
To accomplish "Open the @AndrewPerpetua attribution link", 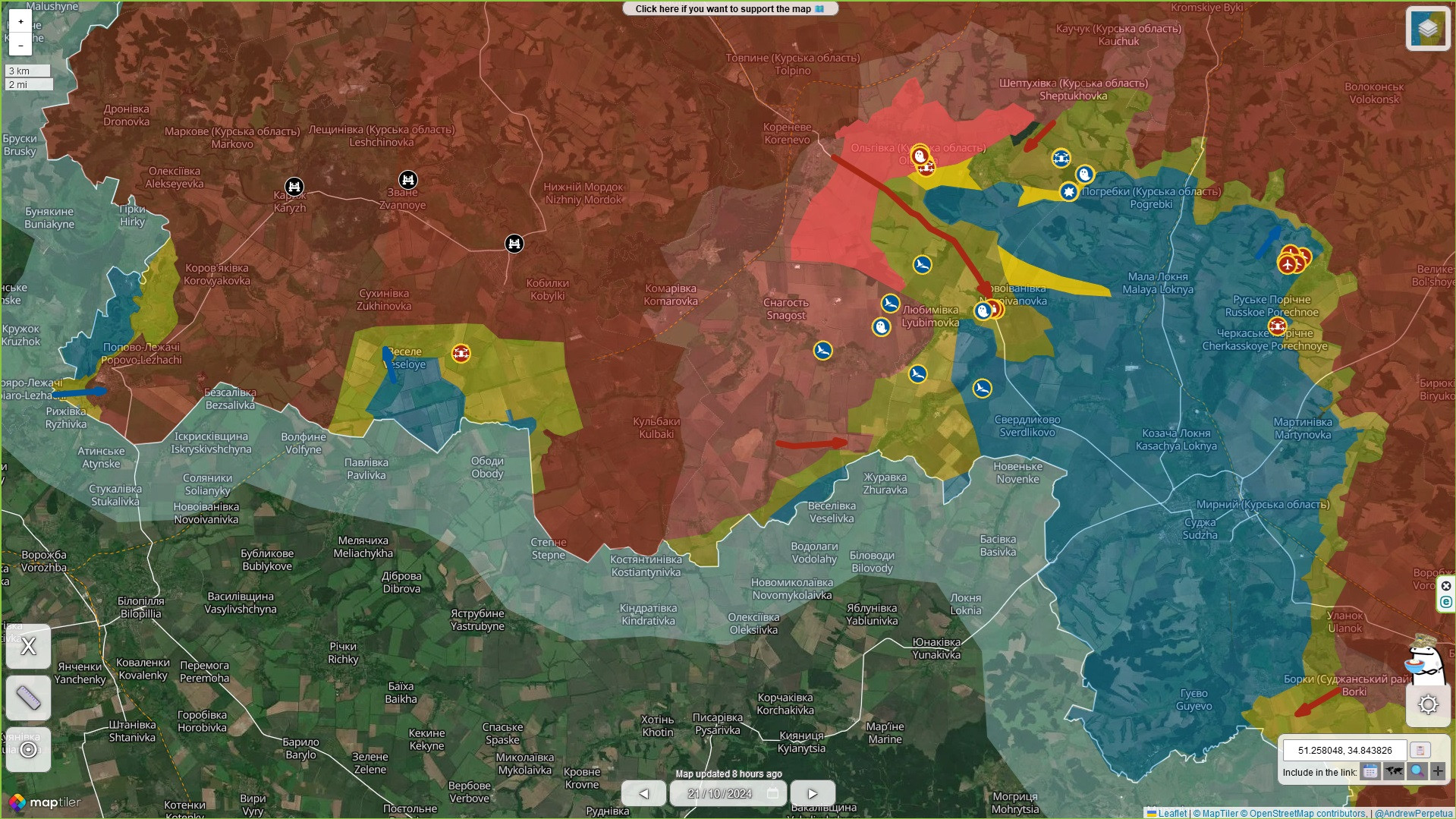I will coord(1413,813).
